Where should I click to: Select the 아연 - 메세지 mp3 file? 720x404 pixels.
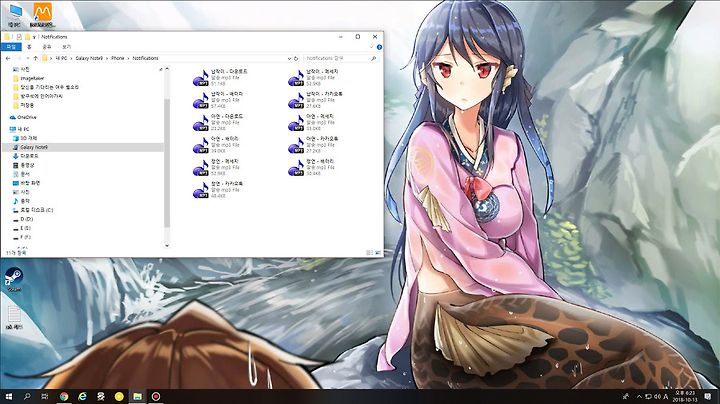312,123
